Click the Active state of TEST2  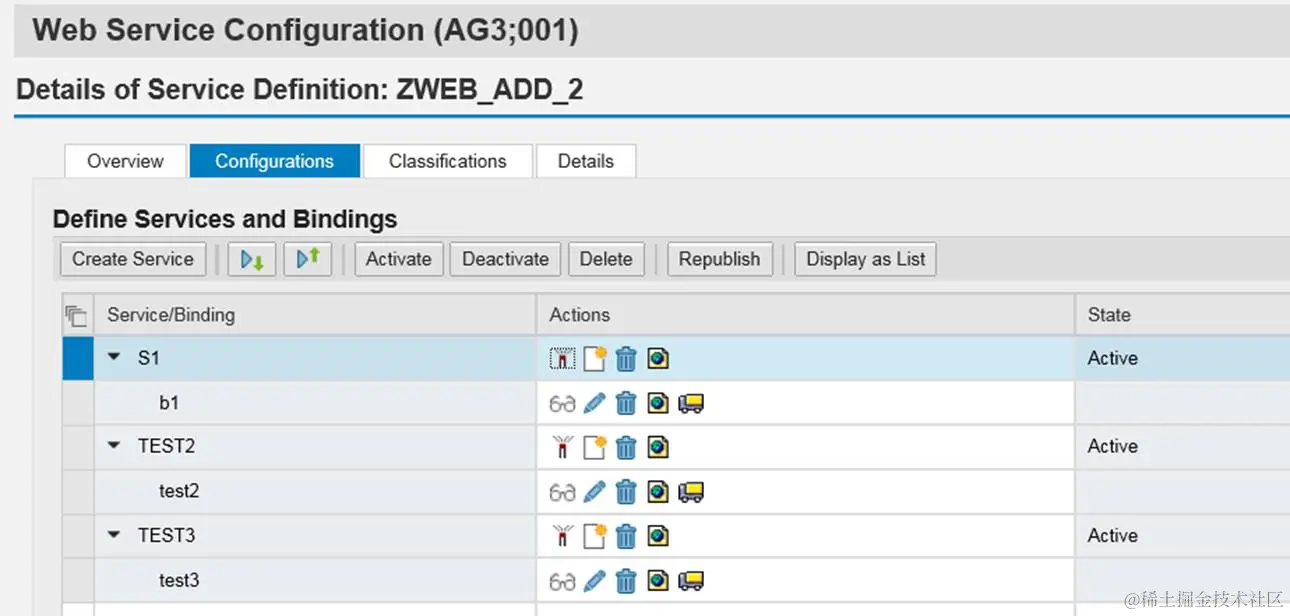(x=1113, y=447)
